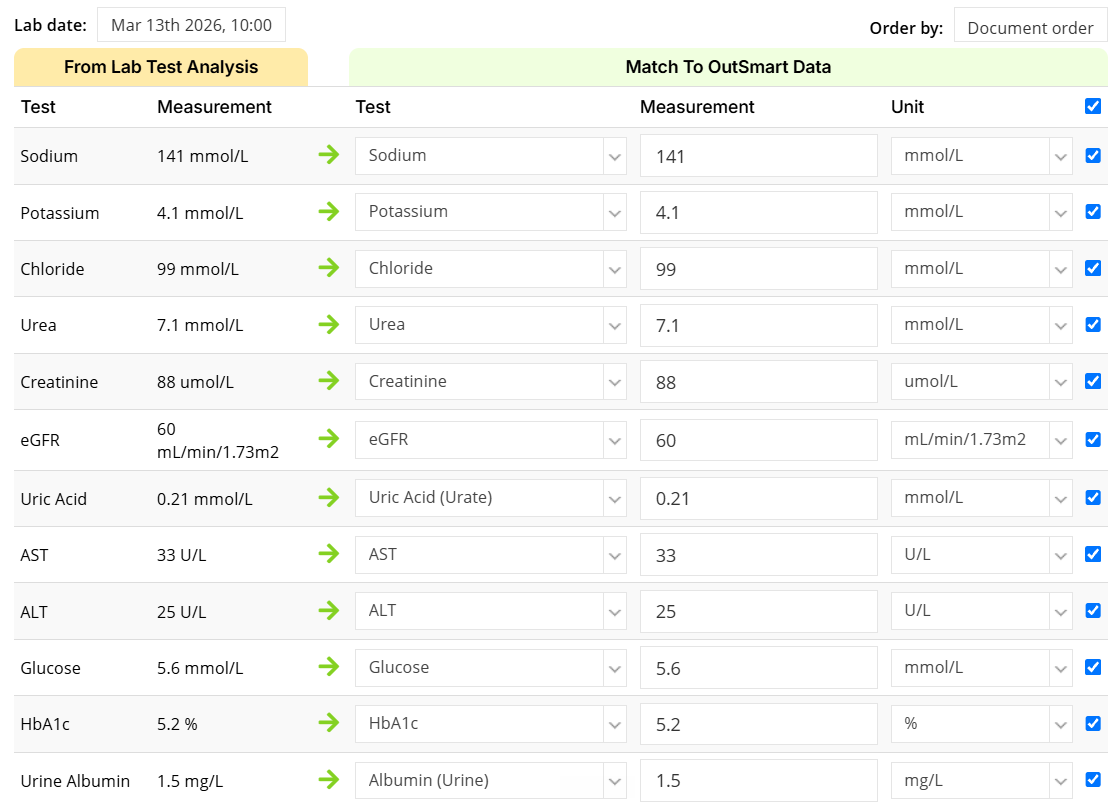
Task: Open the % unit dropdown for HbA1c
Action: pyautogui.click(x=981, y=724)
